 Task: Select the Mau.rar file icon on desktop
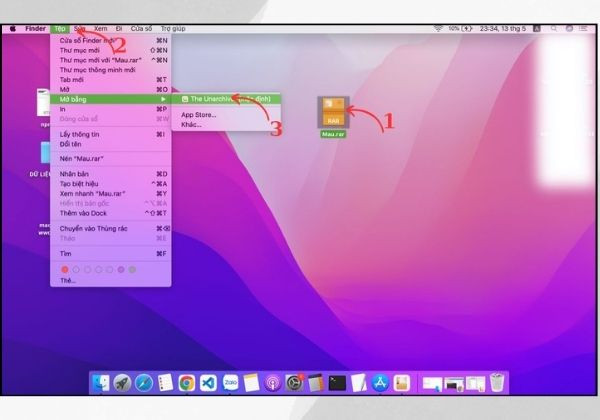click(x=333, y=112)
